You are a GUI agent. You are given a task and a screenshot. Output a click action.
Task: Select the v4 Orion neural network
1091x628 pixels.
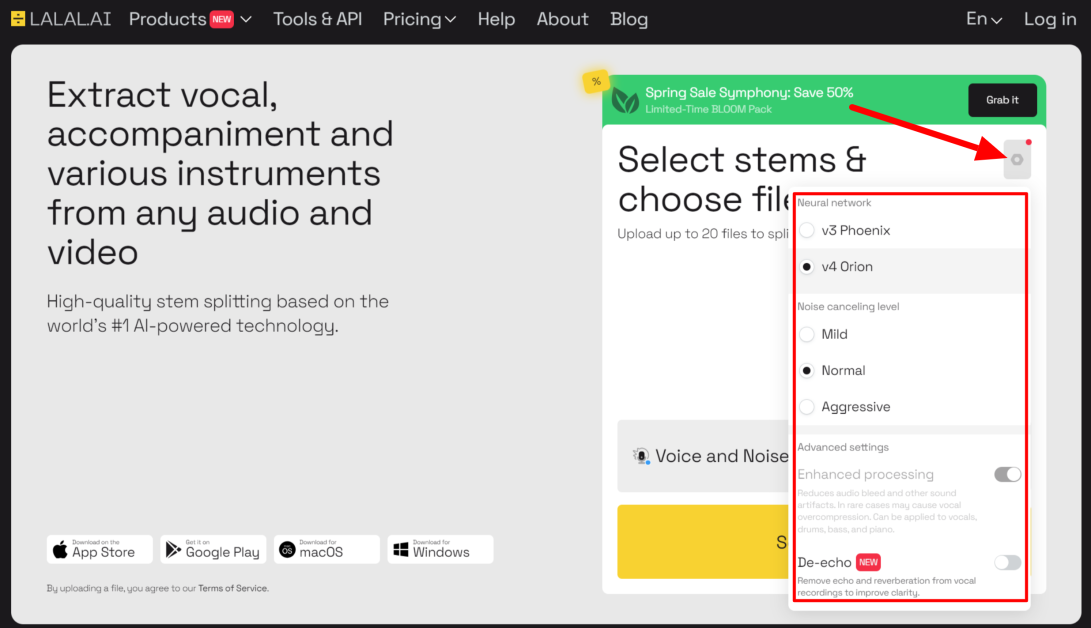[x=806, y=266]
